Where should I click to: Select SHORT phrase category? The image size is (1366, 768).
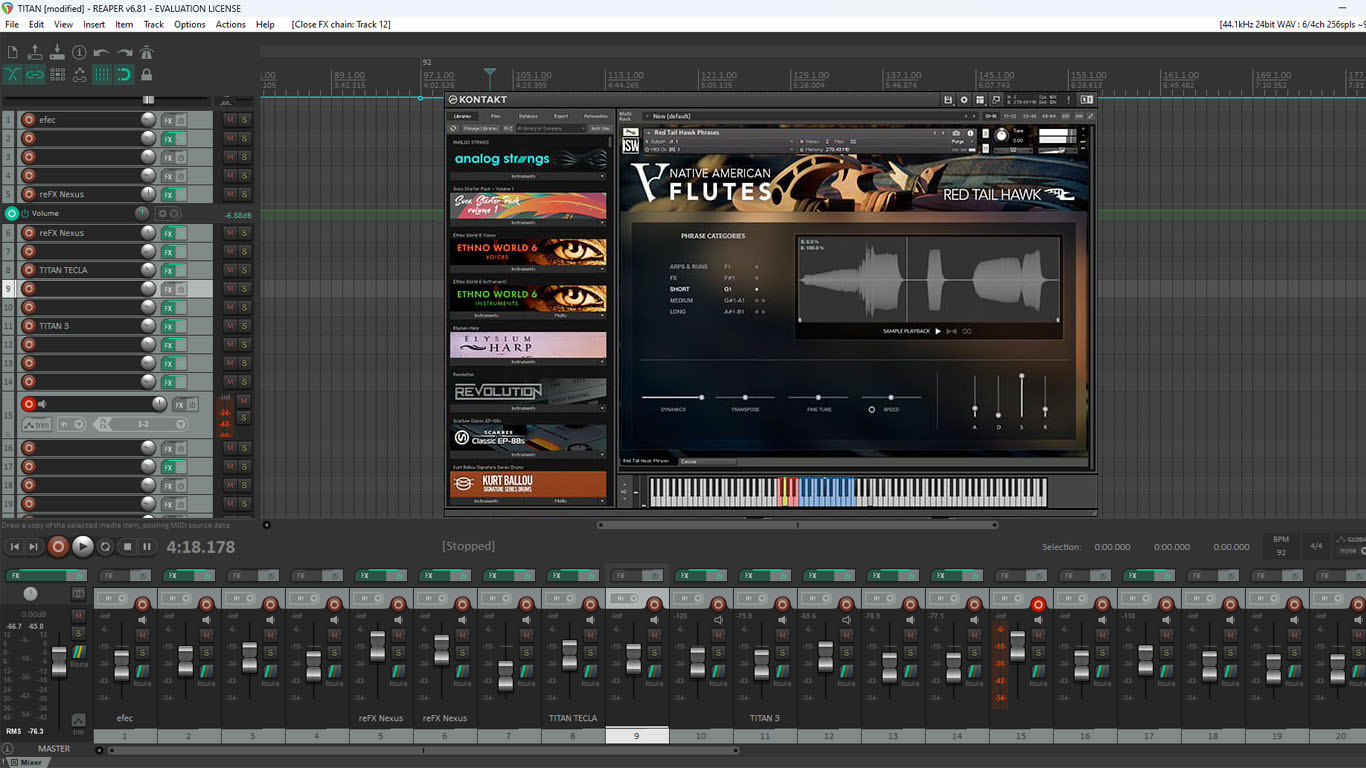[679, 289]
